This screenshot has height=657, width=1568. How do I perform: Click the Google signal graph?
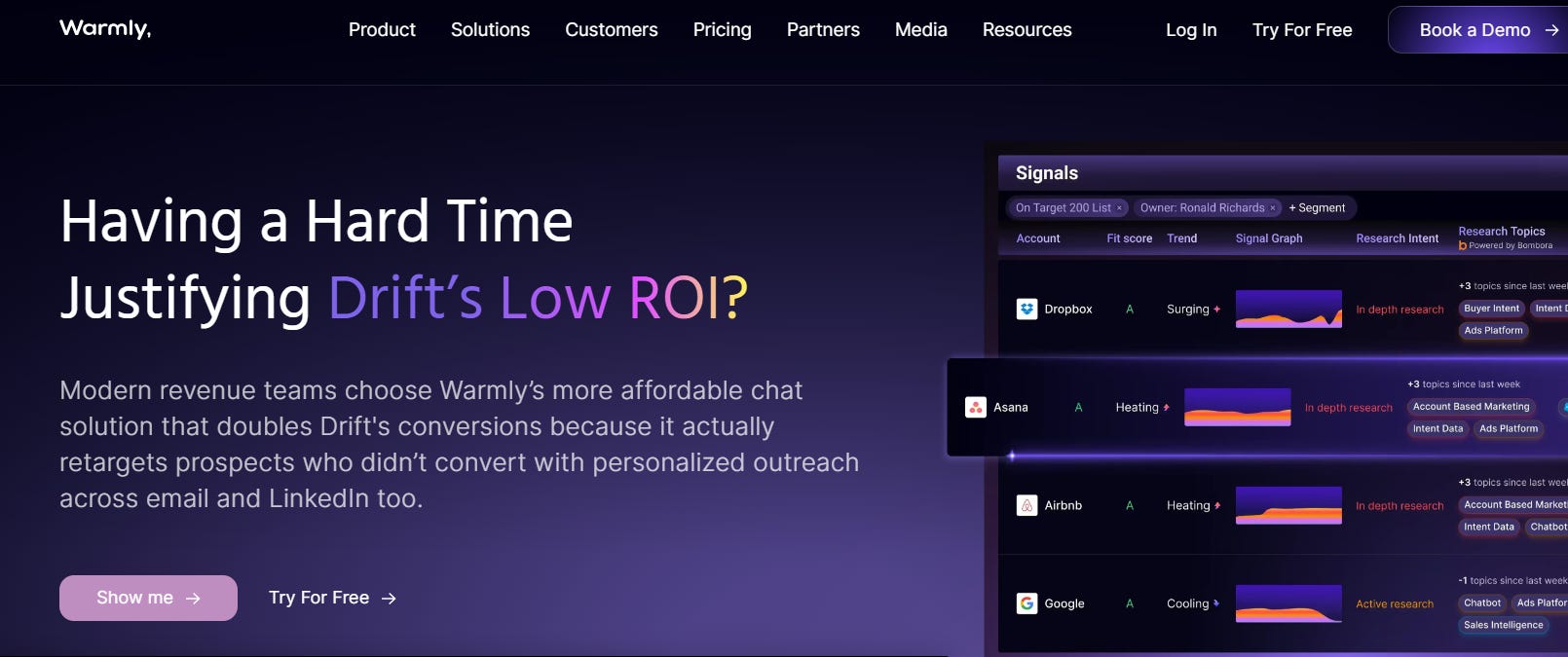click(1288, 603)
